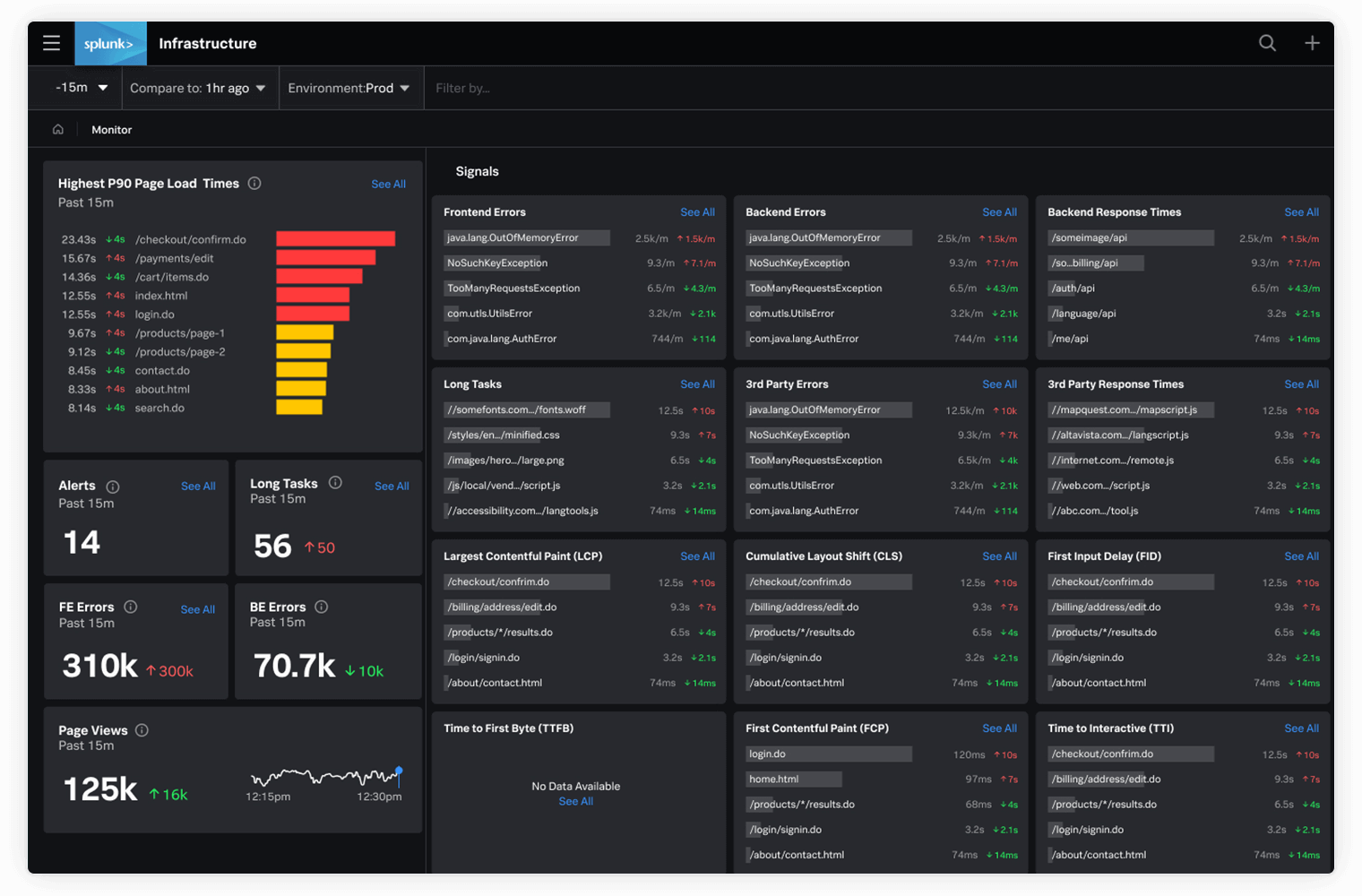This screenshot has width=1362, height=896.
Task: Expand the -15m time range dropdown
Action: click(82, 88)
